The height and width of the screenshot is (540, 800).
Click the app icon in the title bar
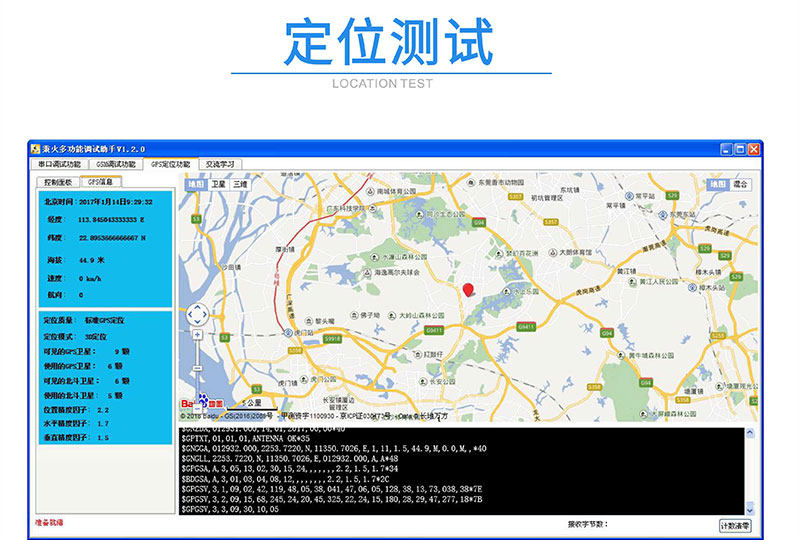[x=35, y=149]
